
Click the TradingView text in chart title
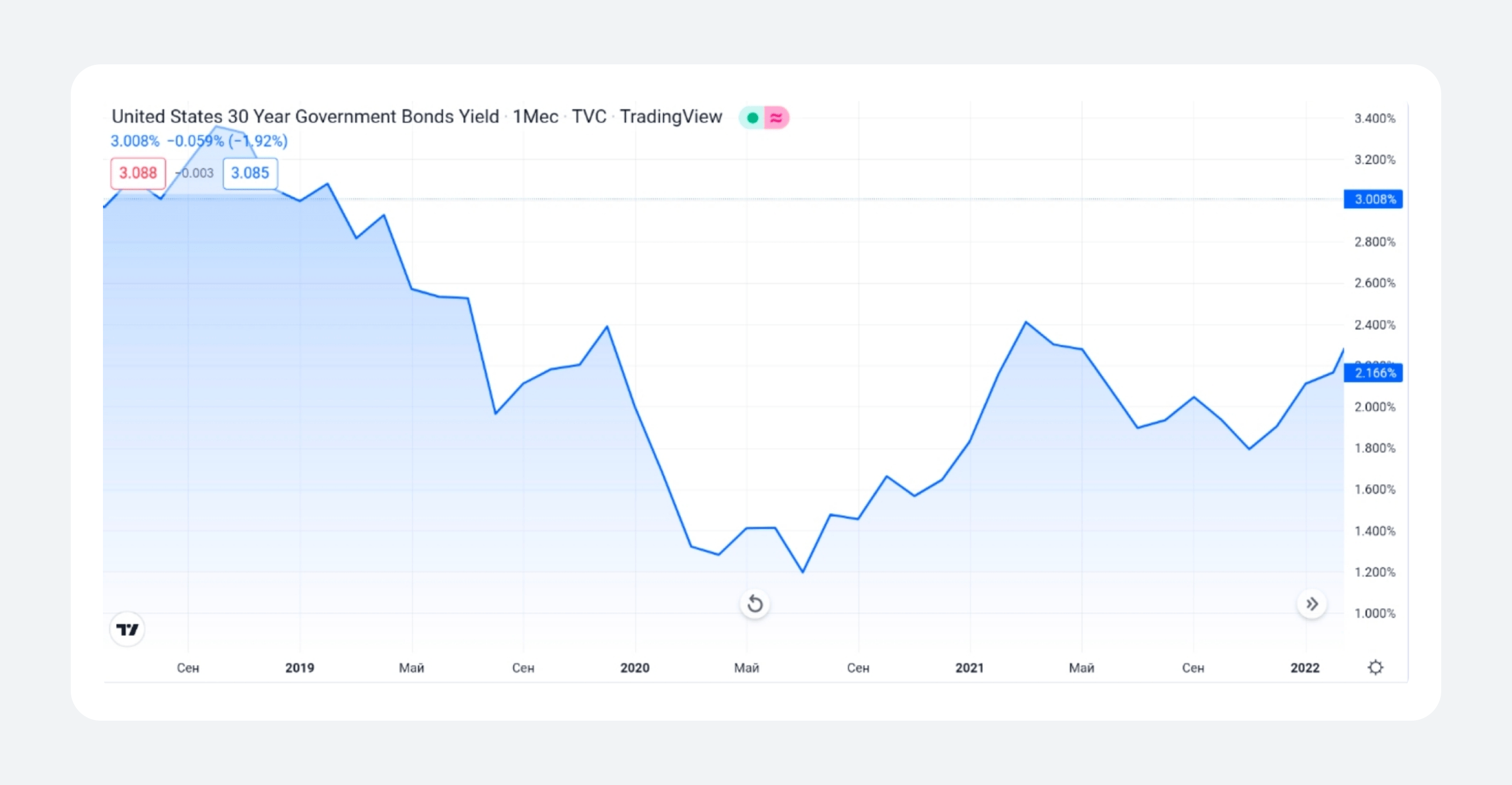671,116
